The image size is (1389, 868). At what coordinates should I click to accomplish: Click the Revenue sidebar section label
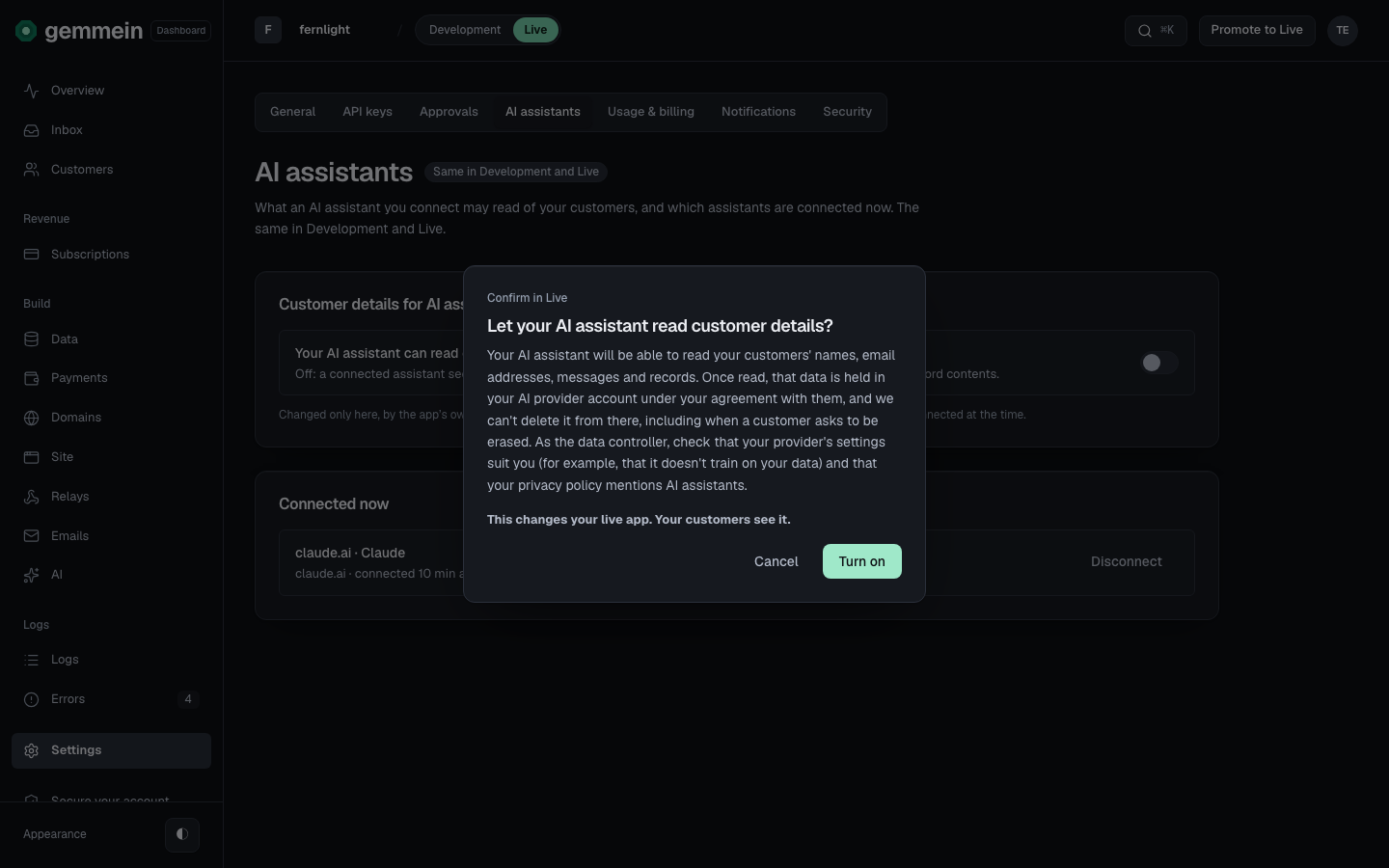pyautogui.click(x=46, y=219)
